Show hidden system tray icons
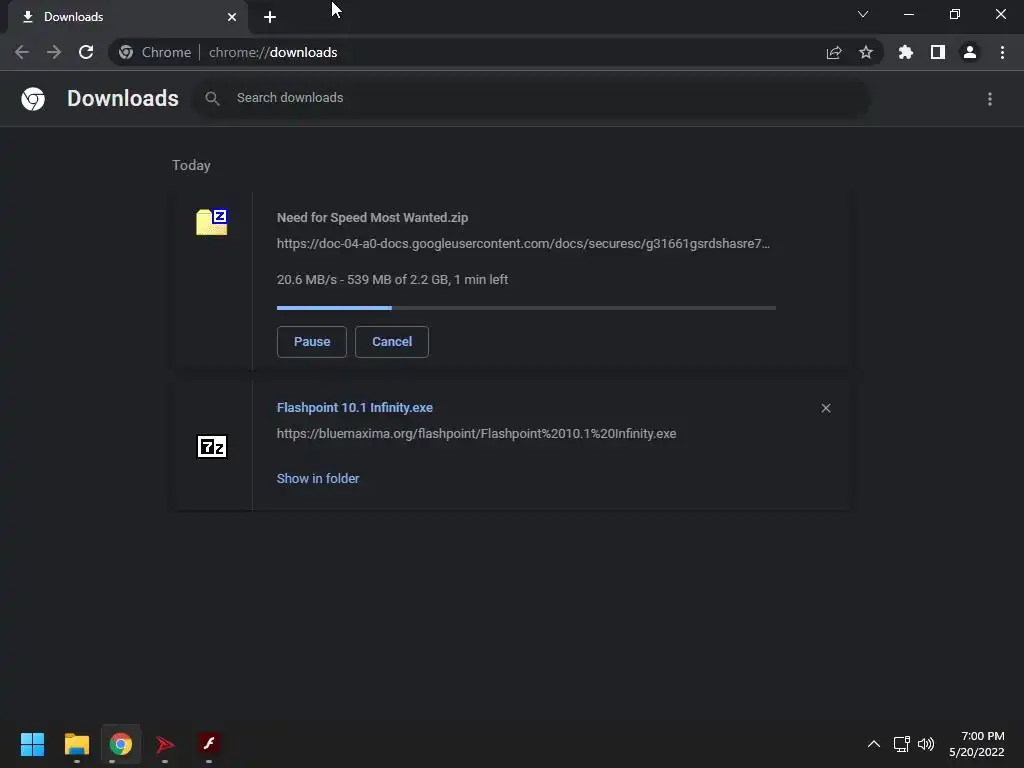The width and height of the screenshot is (1024, 768). click(874, 744)
